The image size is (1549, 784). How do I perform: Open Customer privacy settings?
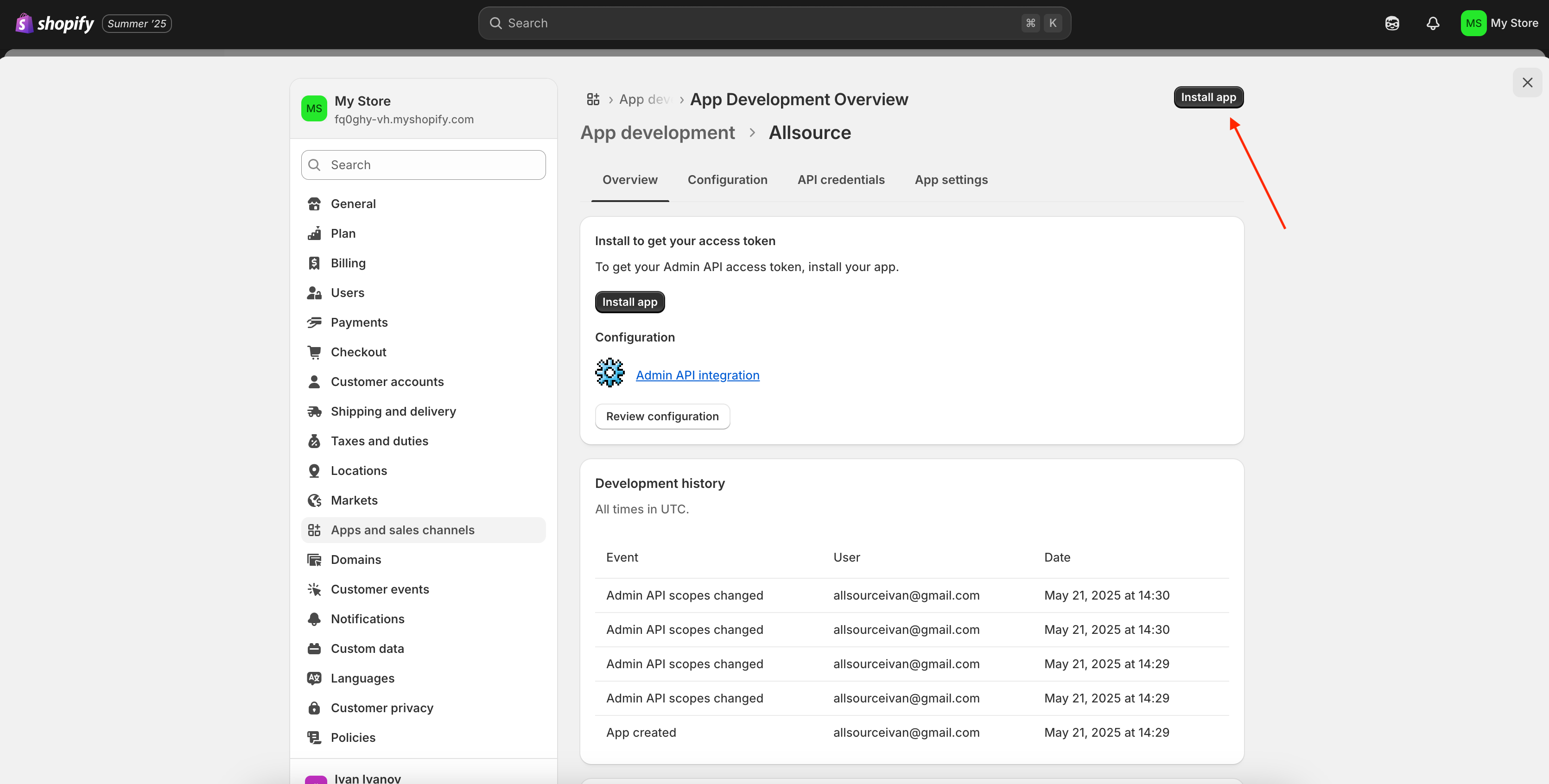tap(381, 708)
